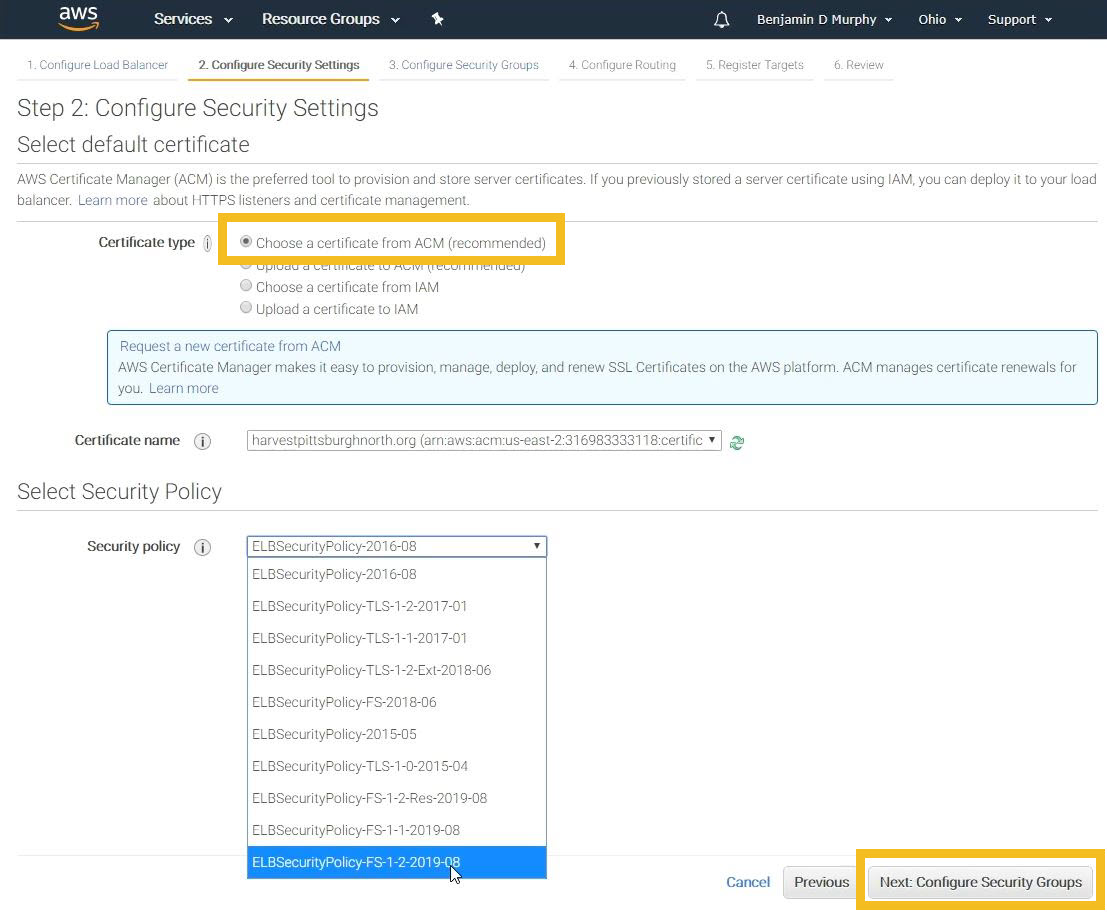Choose ELBSecurityPolicy-TLS-1-0-2015-04 option

(397, 766)
